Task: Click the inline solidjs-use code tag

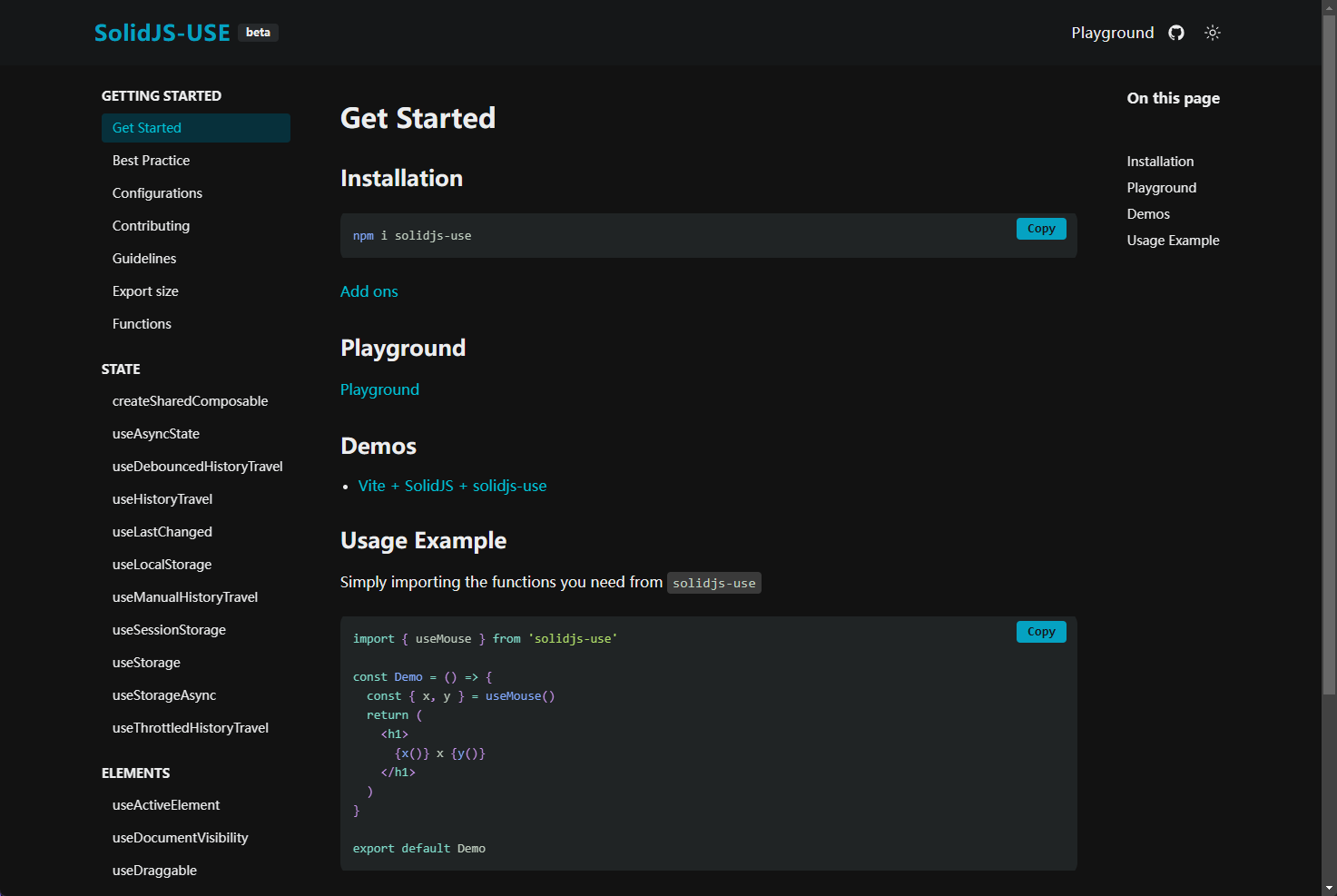Action: pyautogui.click(x=714, y=583)
